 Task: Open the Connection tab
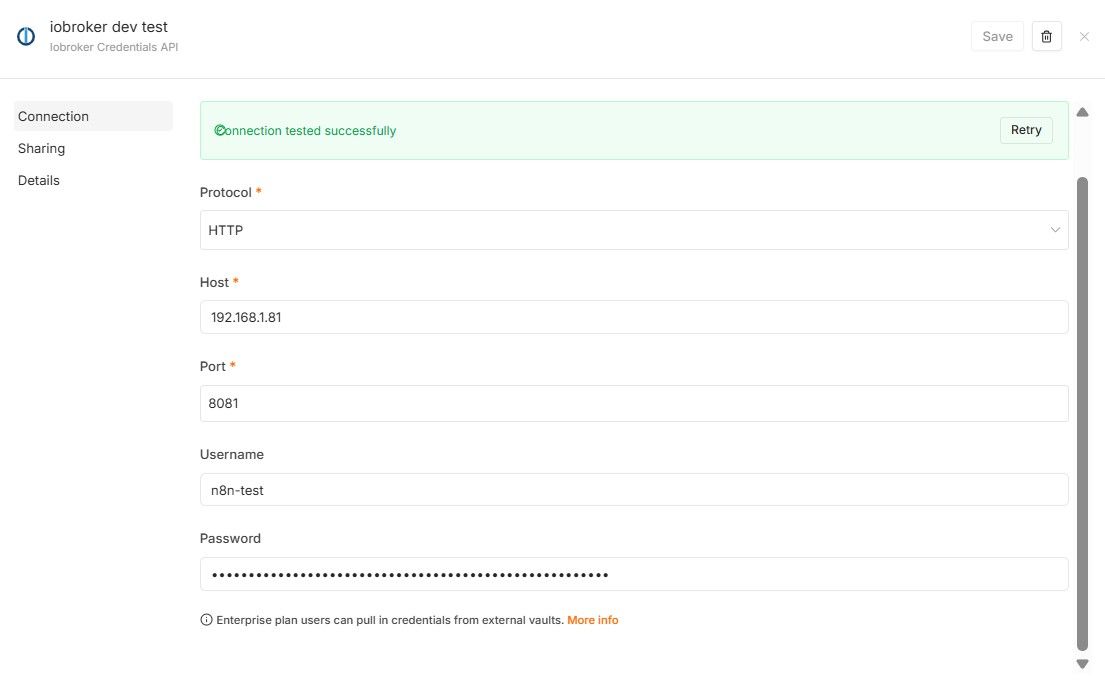pyautogui.click(x=93, y=116)
